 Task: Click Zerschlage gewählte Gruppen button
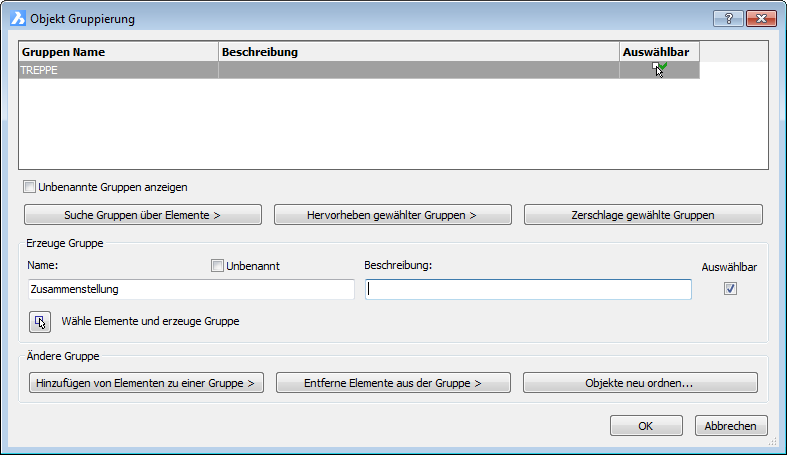643,214
